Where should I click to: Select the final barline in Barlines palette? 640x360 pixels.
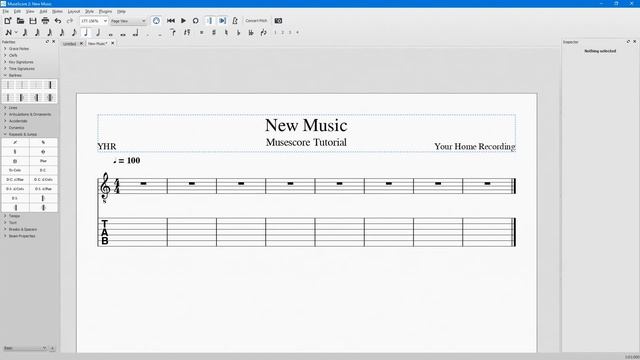coord(50,85)
